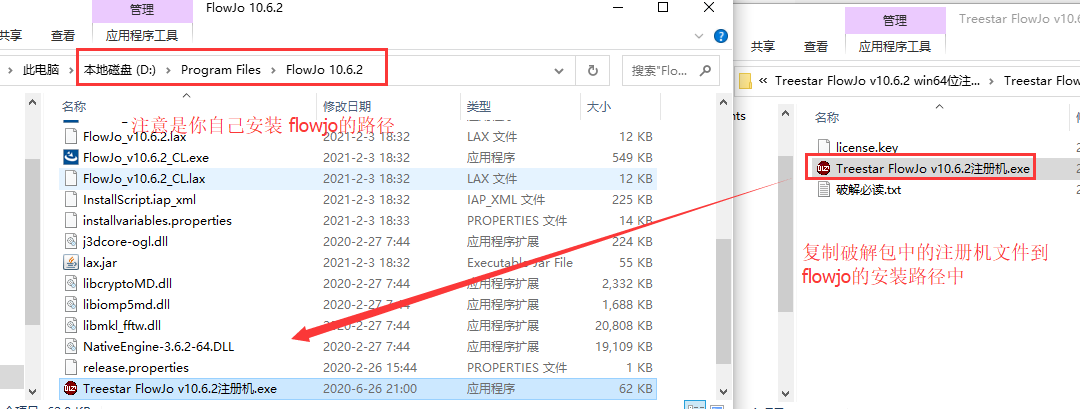Screen dimensions: 1080x409
Task: Go to 此电脑 in the breadcrumb
Action: pyautogui.click(x=41, y=70)
